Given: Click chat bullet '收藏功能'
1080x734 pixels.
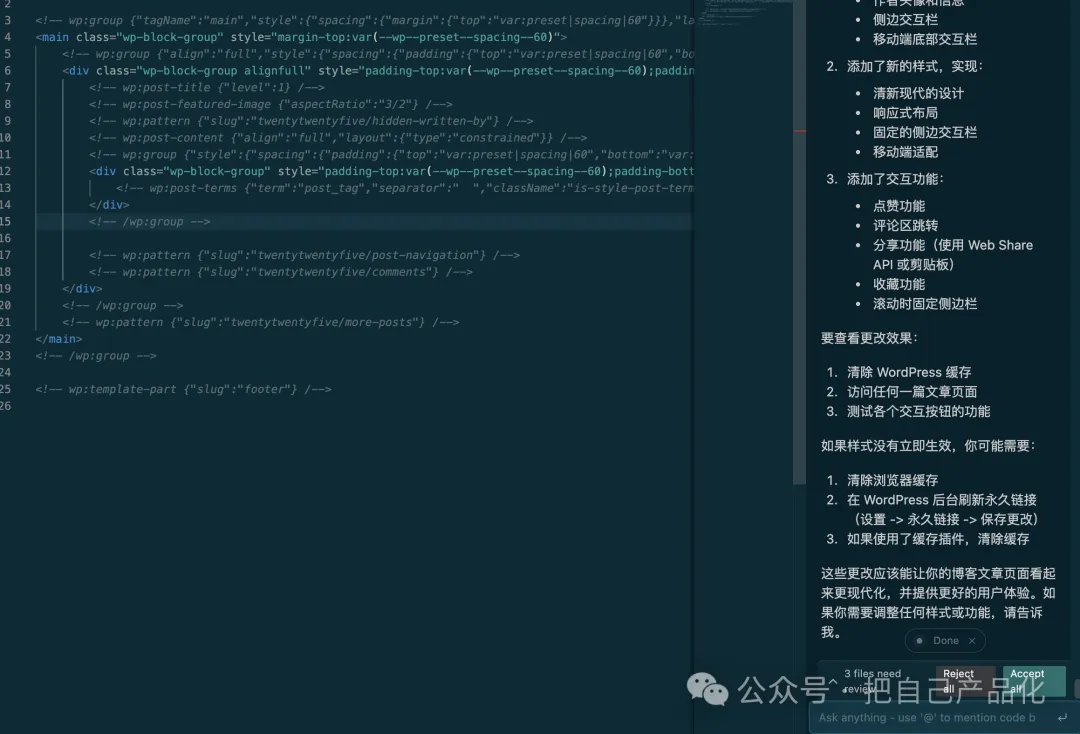Looking at the screenshot, I should [x=899, y=284].
